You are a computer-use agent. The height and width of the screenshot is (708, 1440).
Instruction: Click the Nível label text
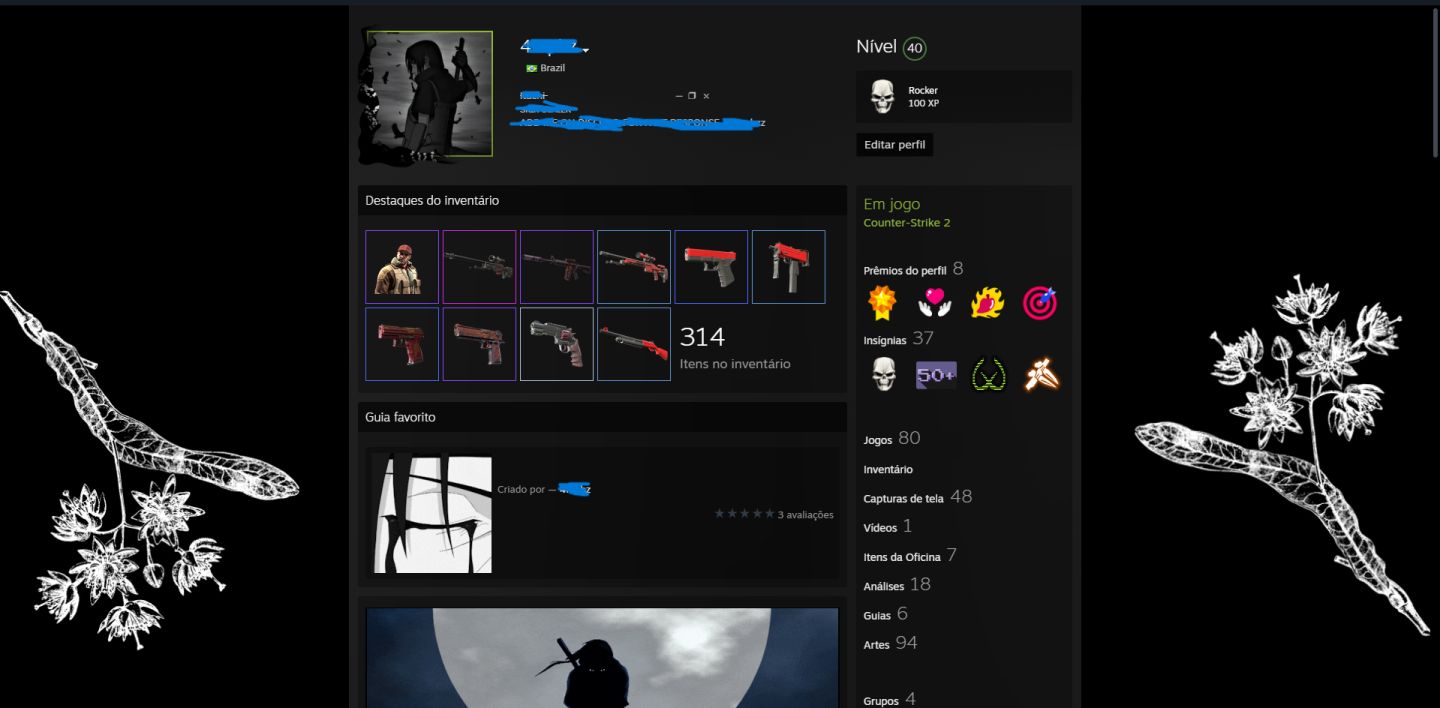pos(876,47)
